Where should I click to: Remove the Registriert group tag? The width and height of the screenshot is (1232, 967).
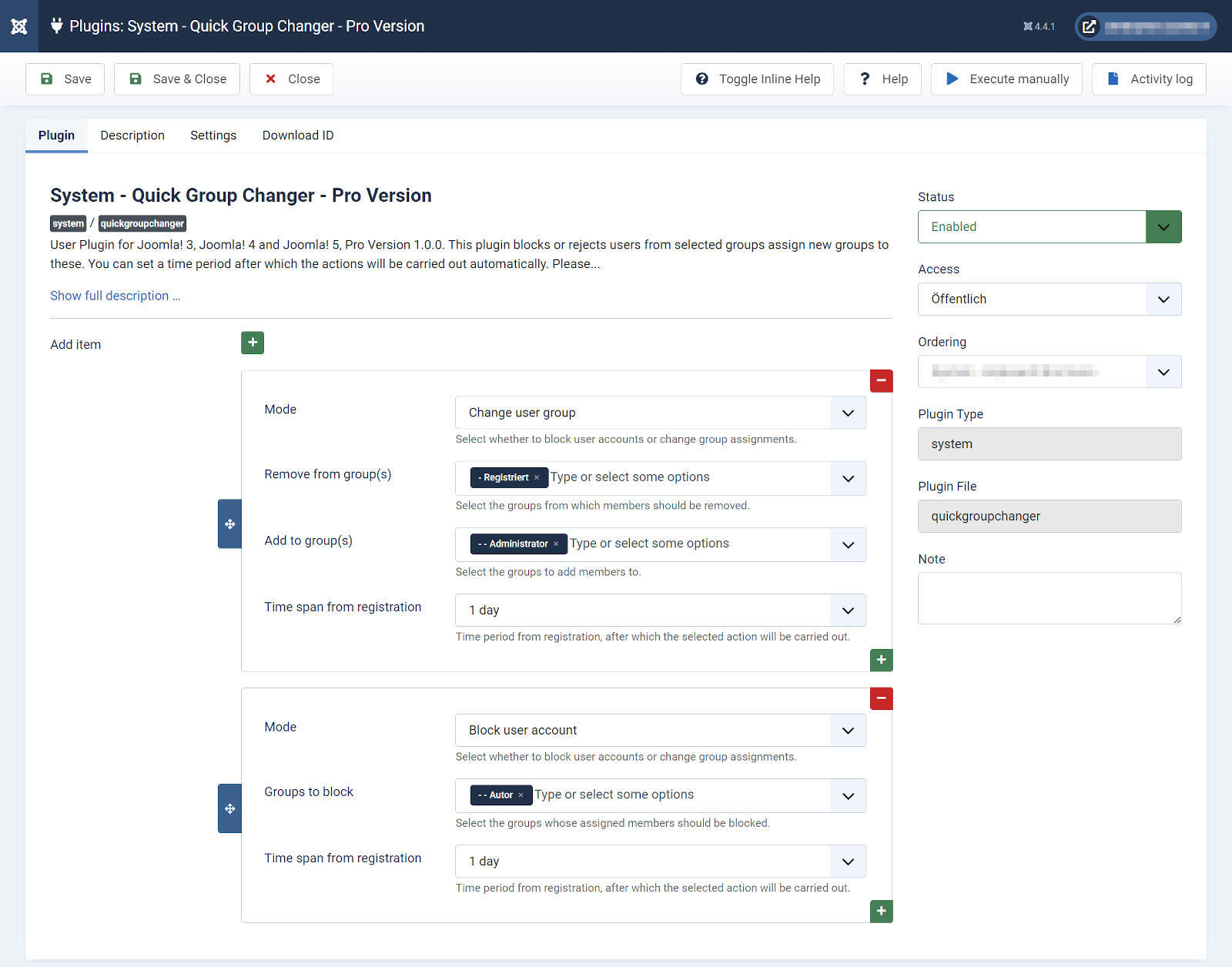click(537, 477)
